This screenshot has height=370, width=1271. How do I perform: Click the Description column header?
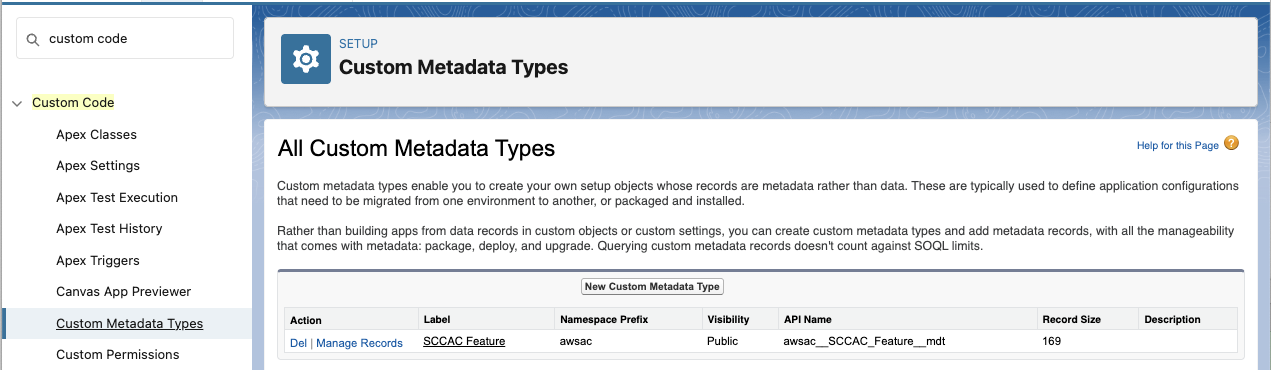click(1172, 320)
